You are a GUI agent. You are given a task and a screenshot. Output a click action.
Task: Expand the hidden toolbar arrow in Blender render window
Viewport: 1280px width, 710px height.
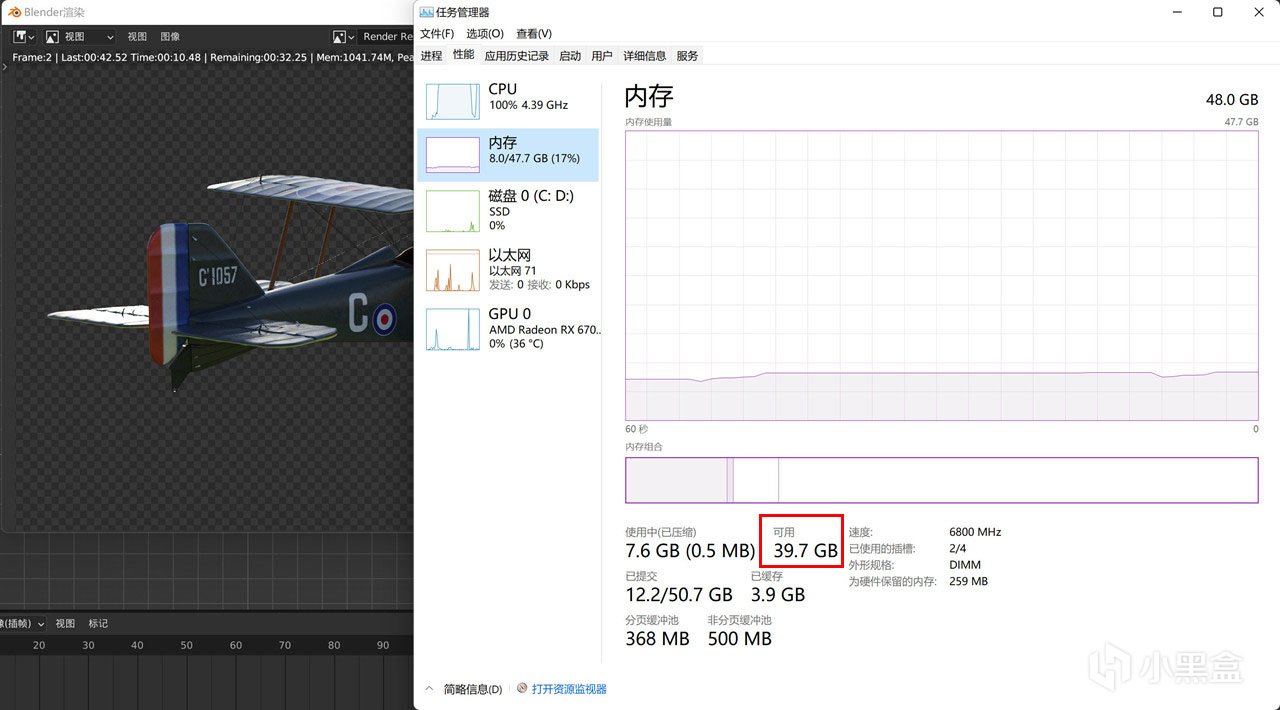coord(6,65)
